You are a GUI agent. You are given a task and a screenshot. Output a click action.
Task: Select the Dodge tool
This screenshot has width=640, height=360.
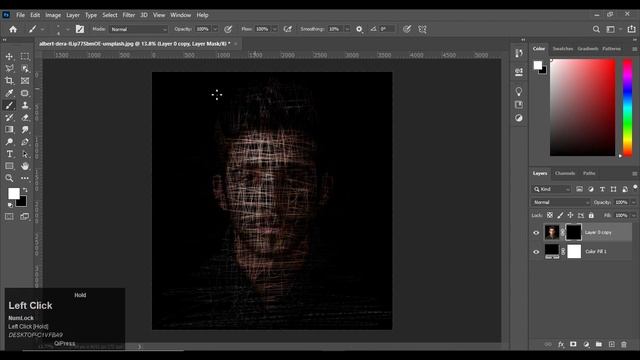(x=9, y=142)
